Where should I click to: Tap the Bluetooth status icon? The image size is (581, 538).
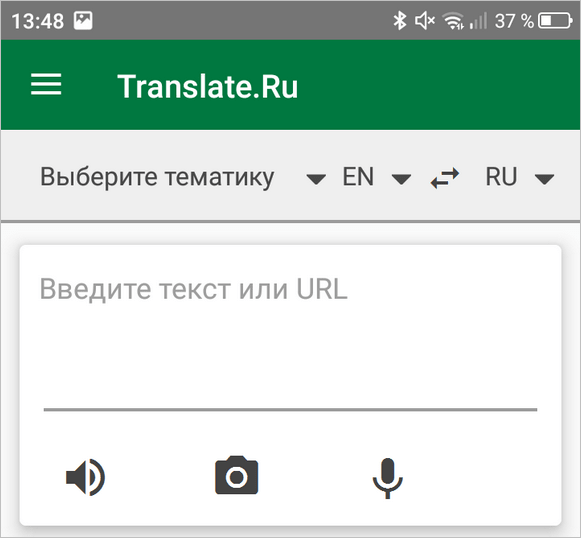click(x=400, y=20)
